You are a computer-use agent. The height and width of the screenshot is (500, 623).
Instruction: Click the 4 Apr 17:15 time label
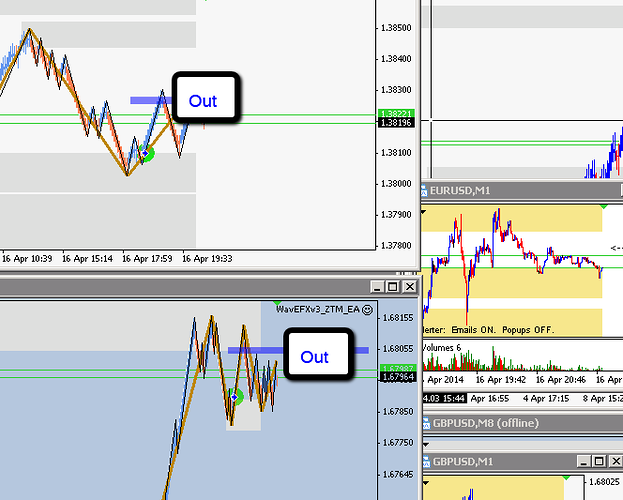(x=546, y=398)
